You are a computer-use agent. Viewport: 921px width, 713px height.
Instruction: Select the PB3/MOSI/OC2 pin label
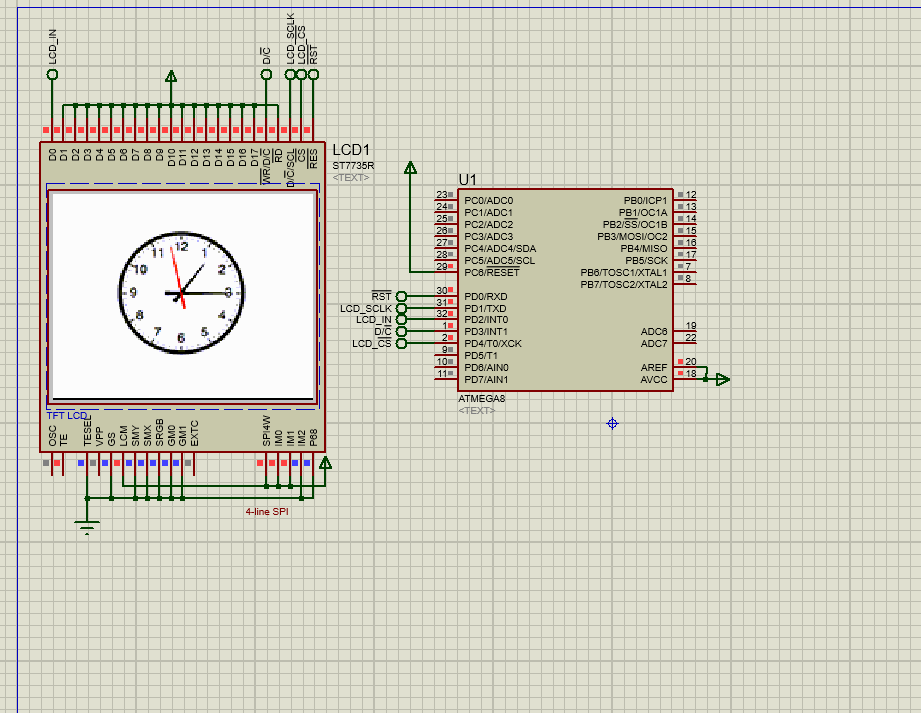pos(632,237)
